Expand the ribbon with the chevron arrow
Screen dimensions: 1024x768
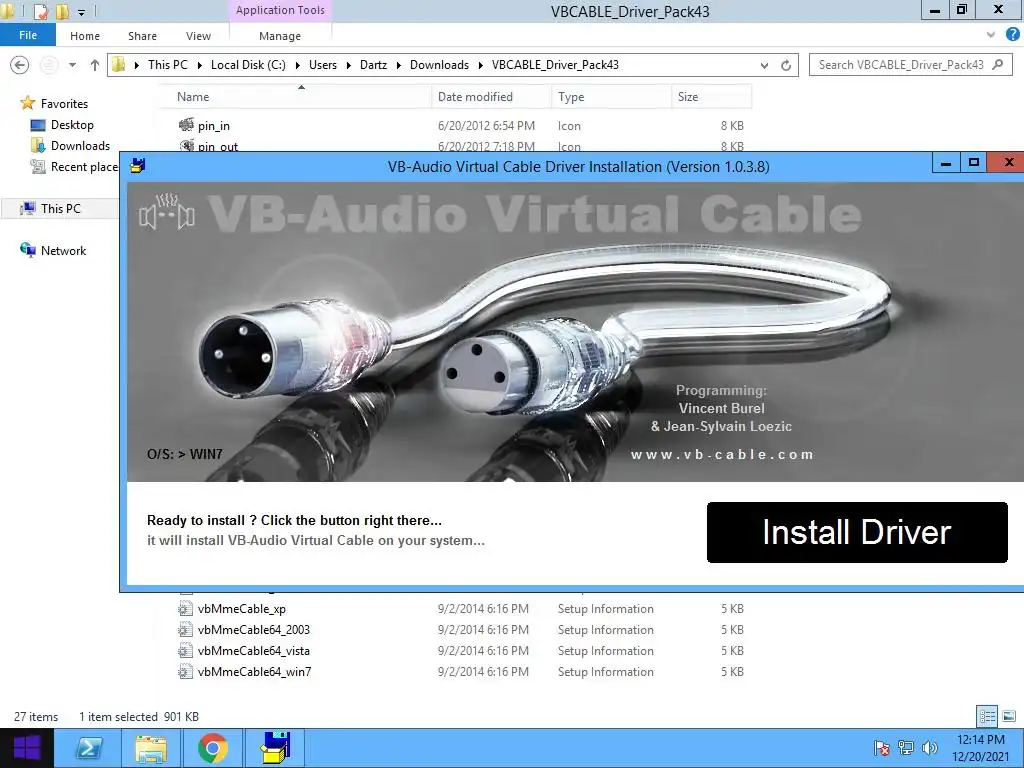991,35
